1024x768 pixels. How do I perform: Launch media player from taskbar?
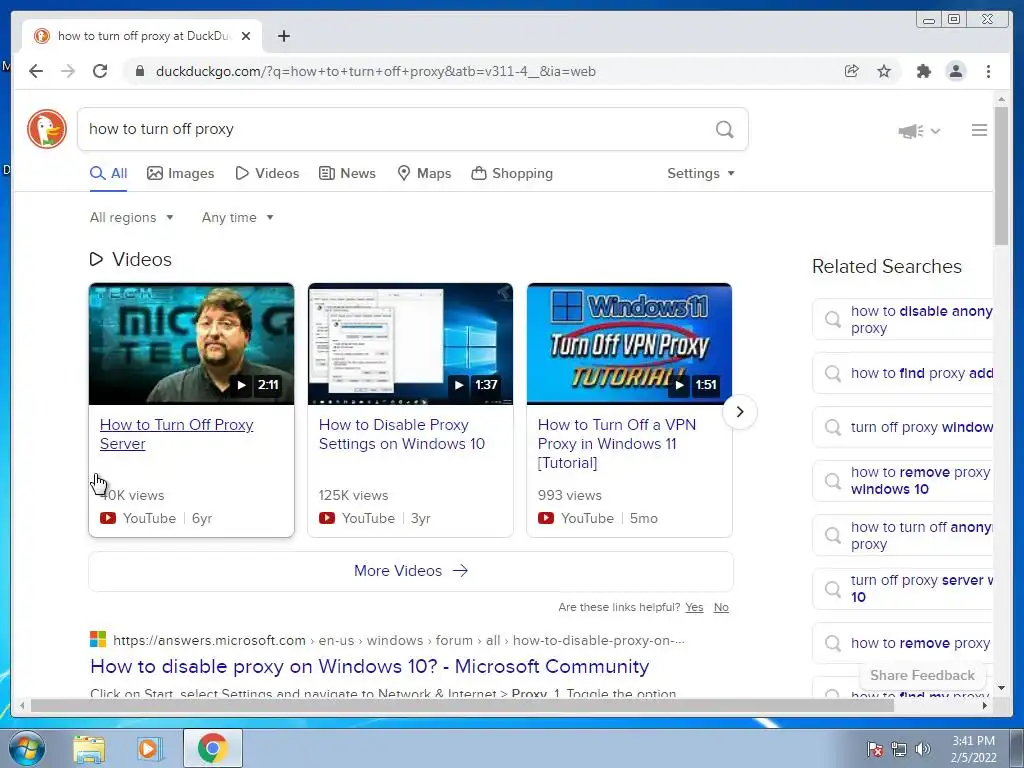(148, 748)
